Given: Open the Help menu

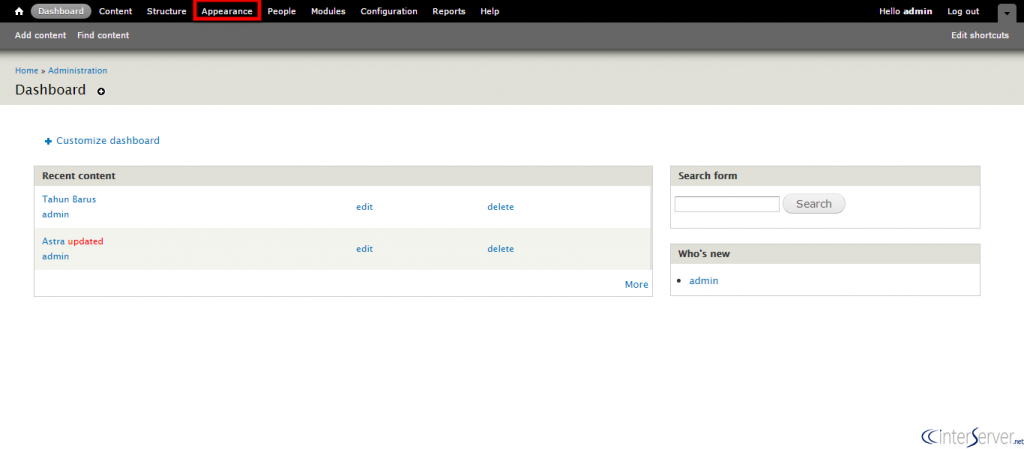Looking at the screenshot, I should click(x=490, y=11).
